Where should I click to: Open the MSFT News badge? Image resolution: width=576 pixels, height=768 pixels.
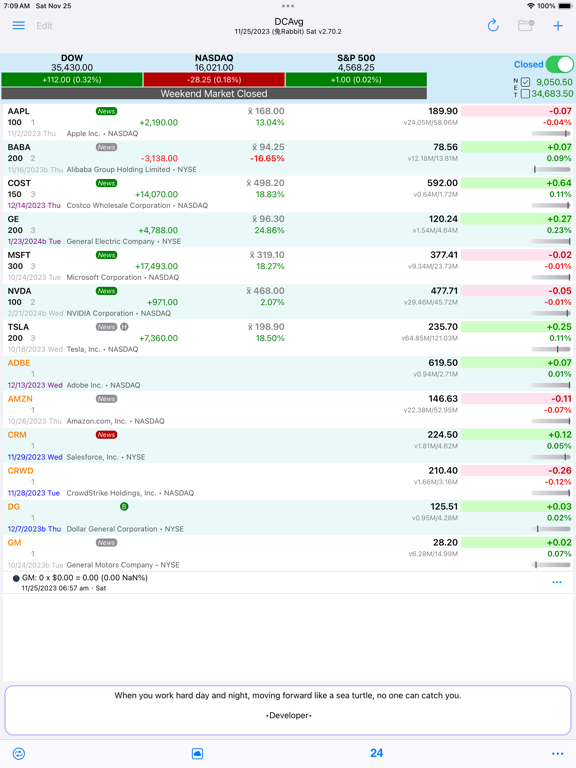point(106,255)
